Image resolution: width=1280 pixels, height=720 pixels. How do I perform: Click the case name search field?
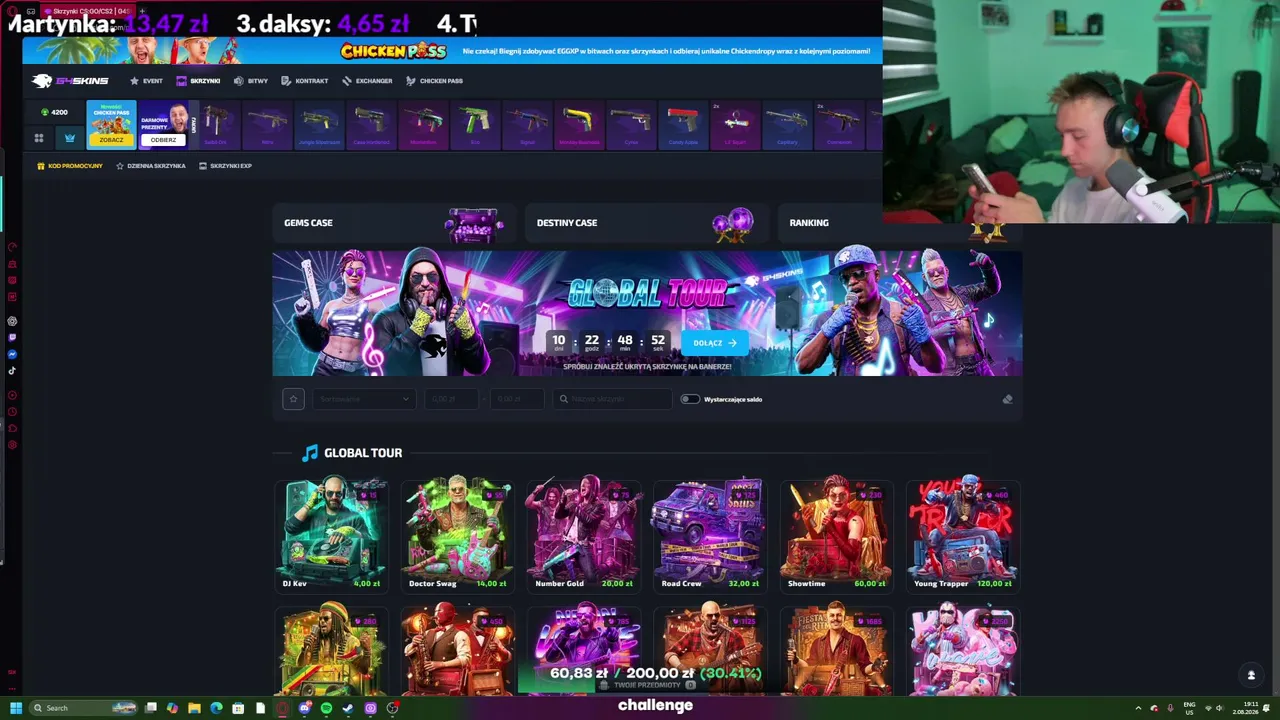(x=613, y=399)
